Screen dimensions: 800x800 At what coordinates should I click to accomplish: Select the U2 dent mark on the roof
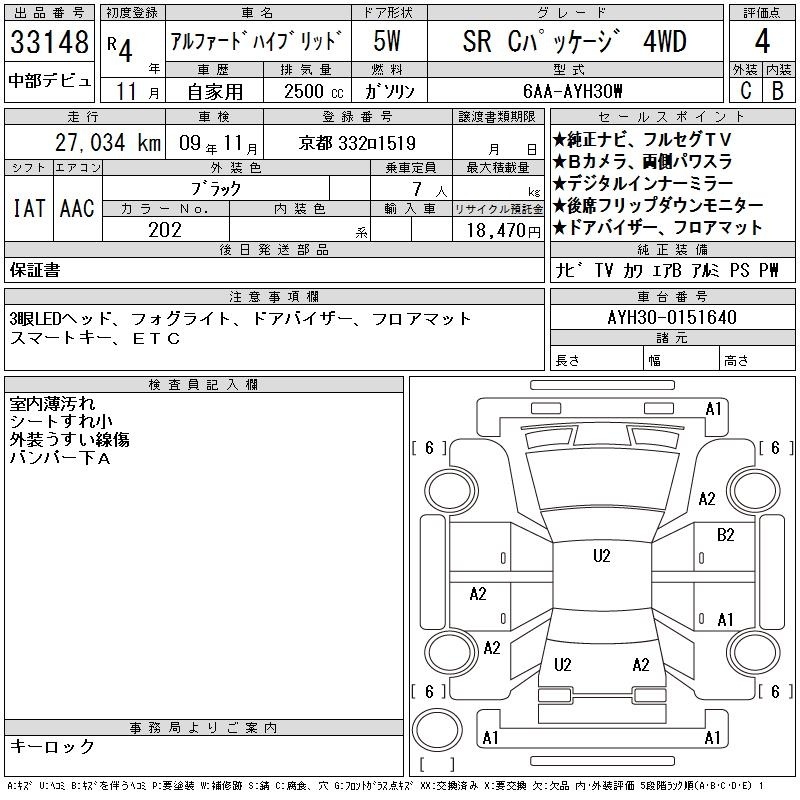point(601,556)
